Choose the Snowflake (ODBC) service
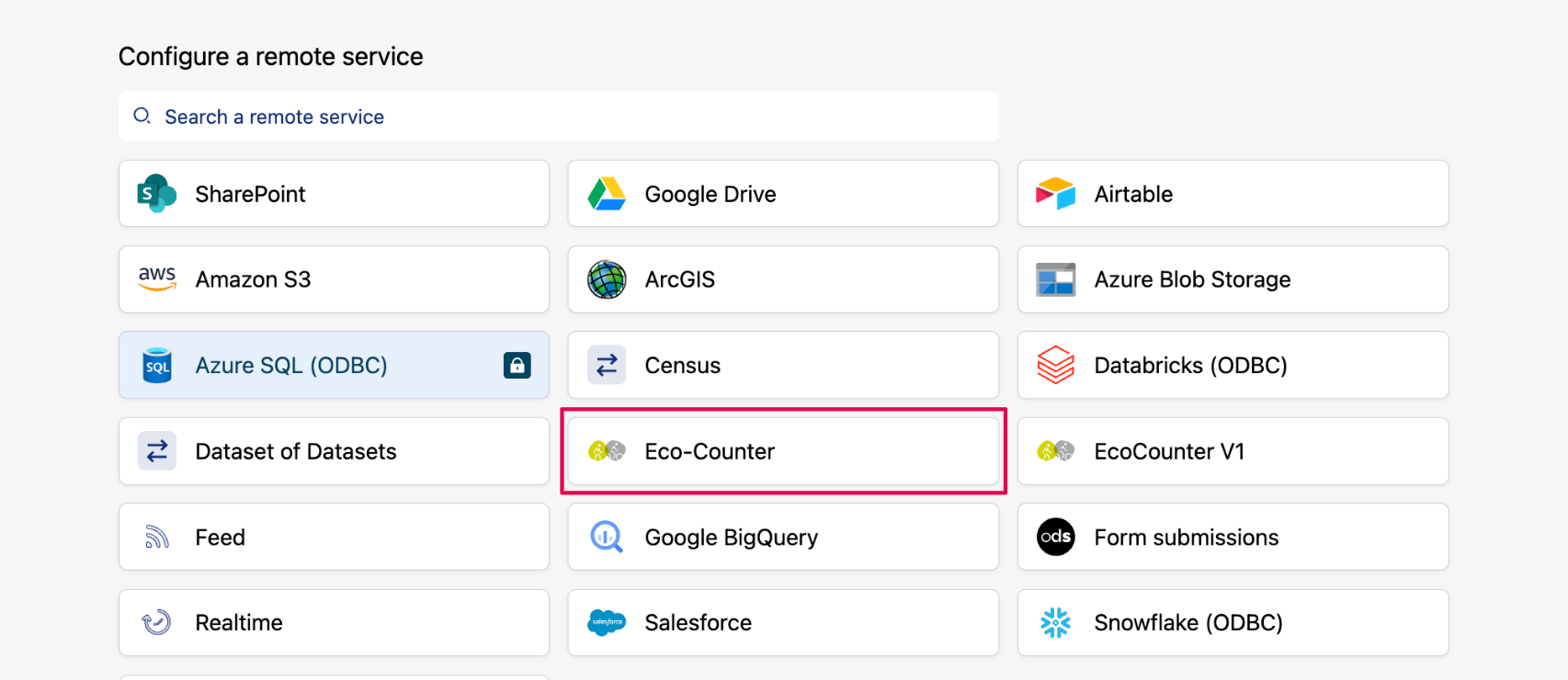The width and height of the screenshot is (1568, 680). pos(1233,622)
